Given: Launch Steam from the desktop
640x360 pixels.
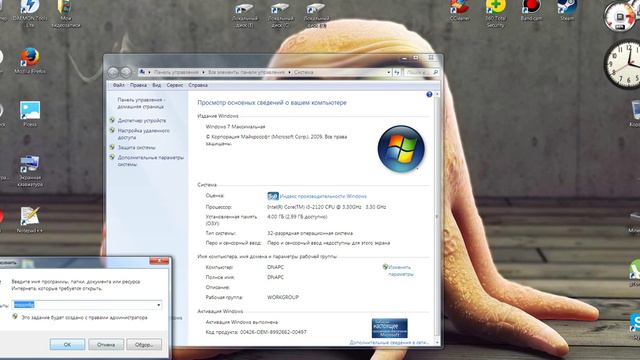Looking at the screenshot, I should point(567,11).
